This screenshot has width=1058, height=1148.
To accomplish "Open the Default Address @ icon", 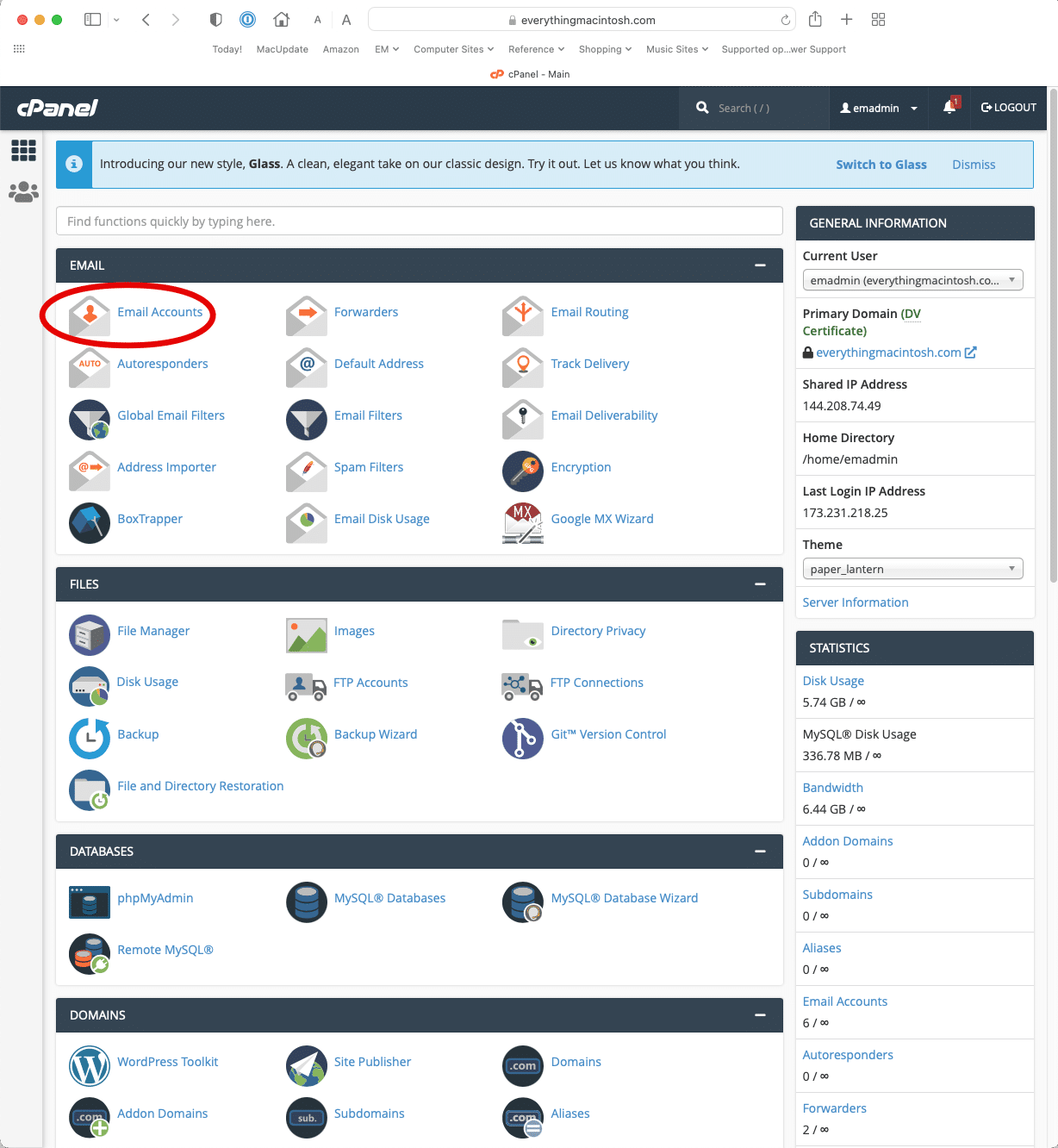I will tap(307, 367).
